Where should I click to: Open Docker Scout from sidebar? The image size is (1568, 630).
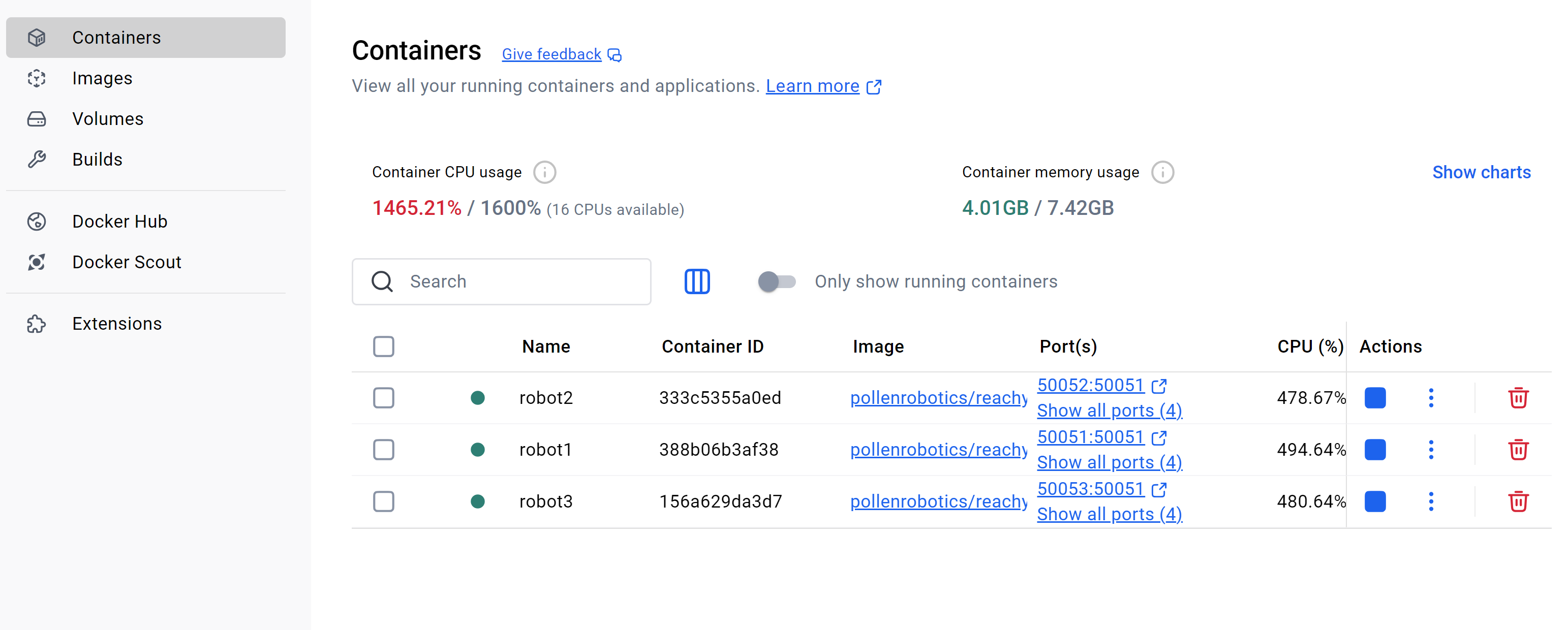(126, 262)
